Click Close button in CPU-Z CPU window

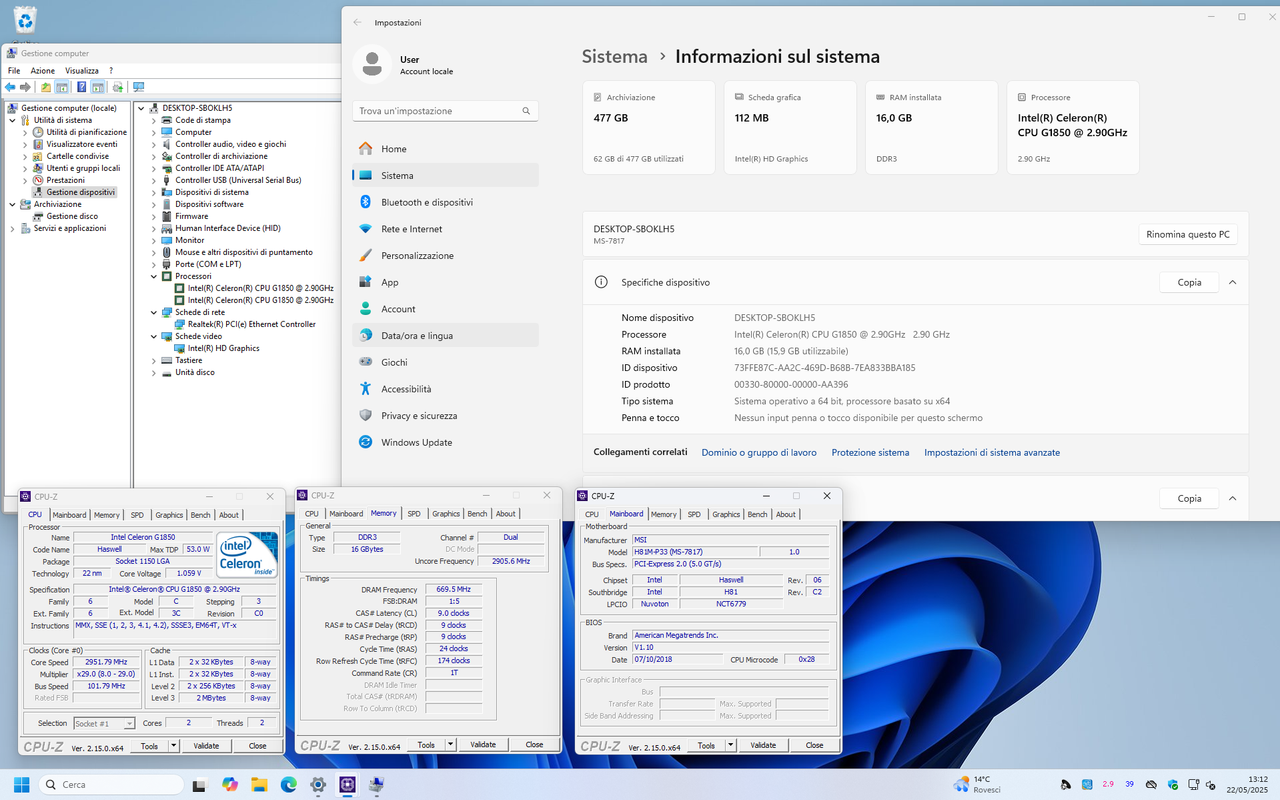click(x=258, y=746)
